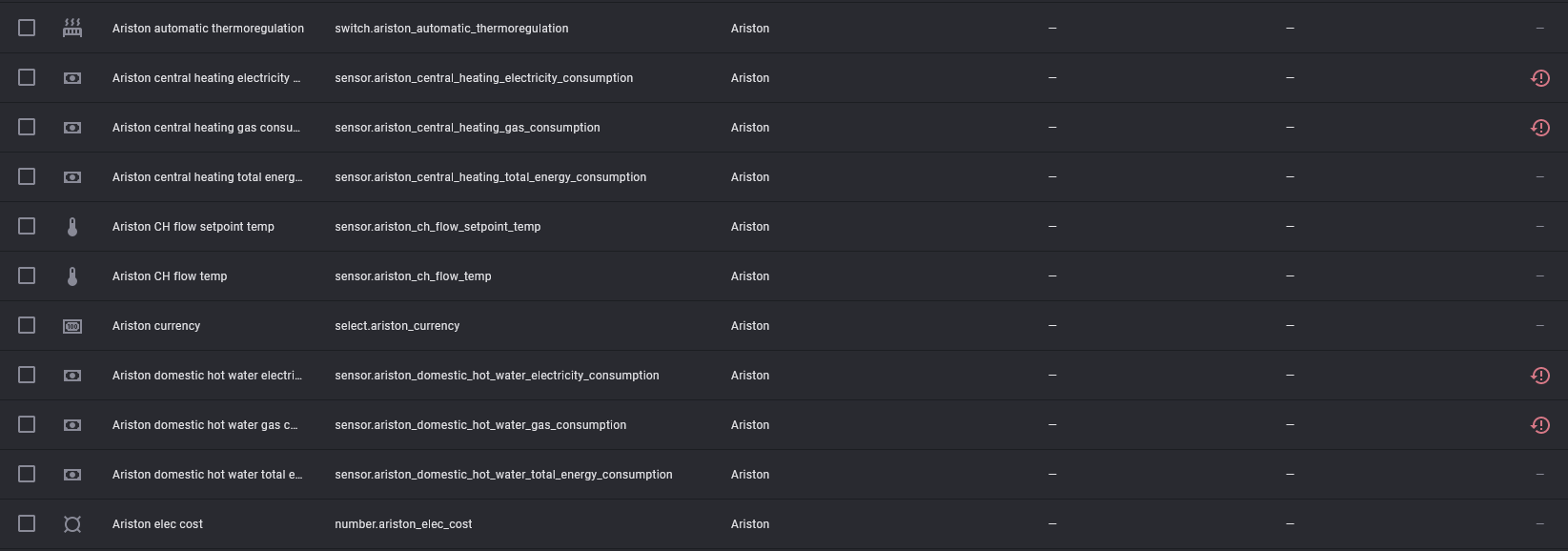Select the checkbox on the Ariston currency row
The height and width of the screenshot is (551, 1568).
click(x=26, y=325)
